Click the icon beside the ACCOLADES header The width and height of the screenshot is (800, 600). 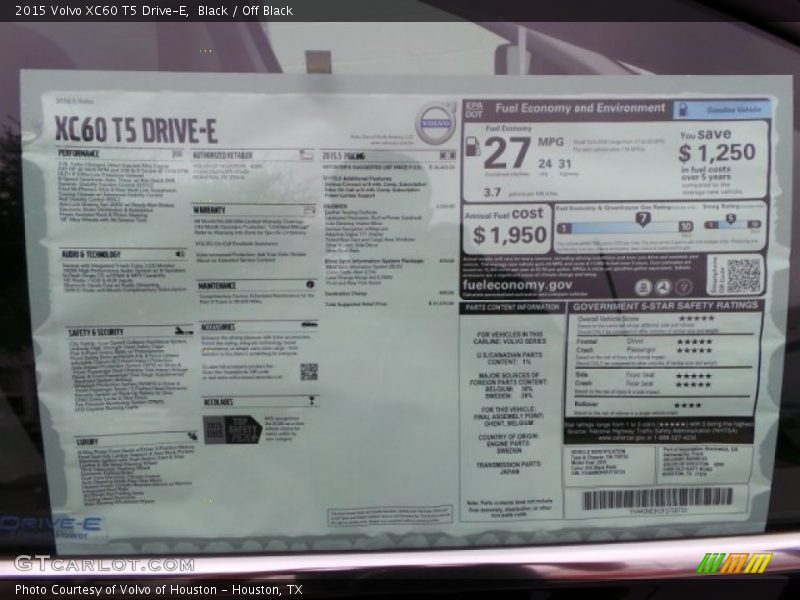coord(312,401)
